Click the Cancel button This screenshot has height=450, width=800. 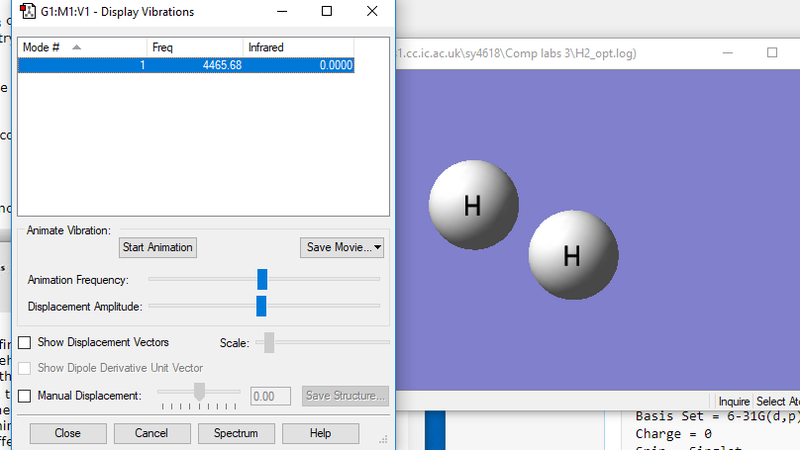point(152,433)
